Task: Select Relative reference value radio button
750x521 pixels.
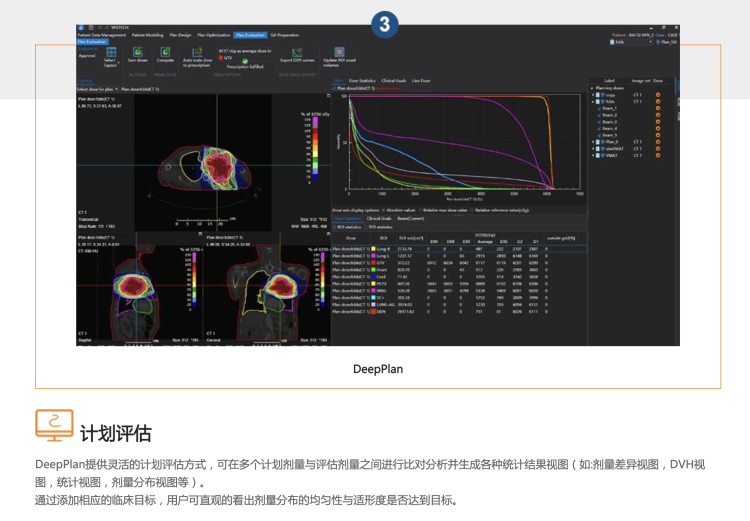Action: [473, 210]
